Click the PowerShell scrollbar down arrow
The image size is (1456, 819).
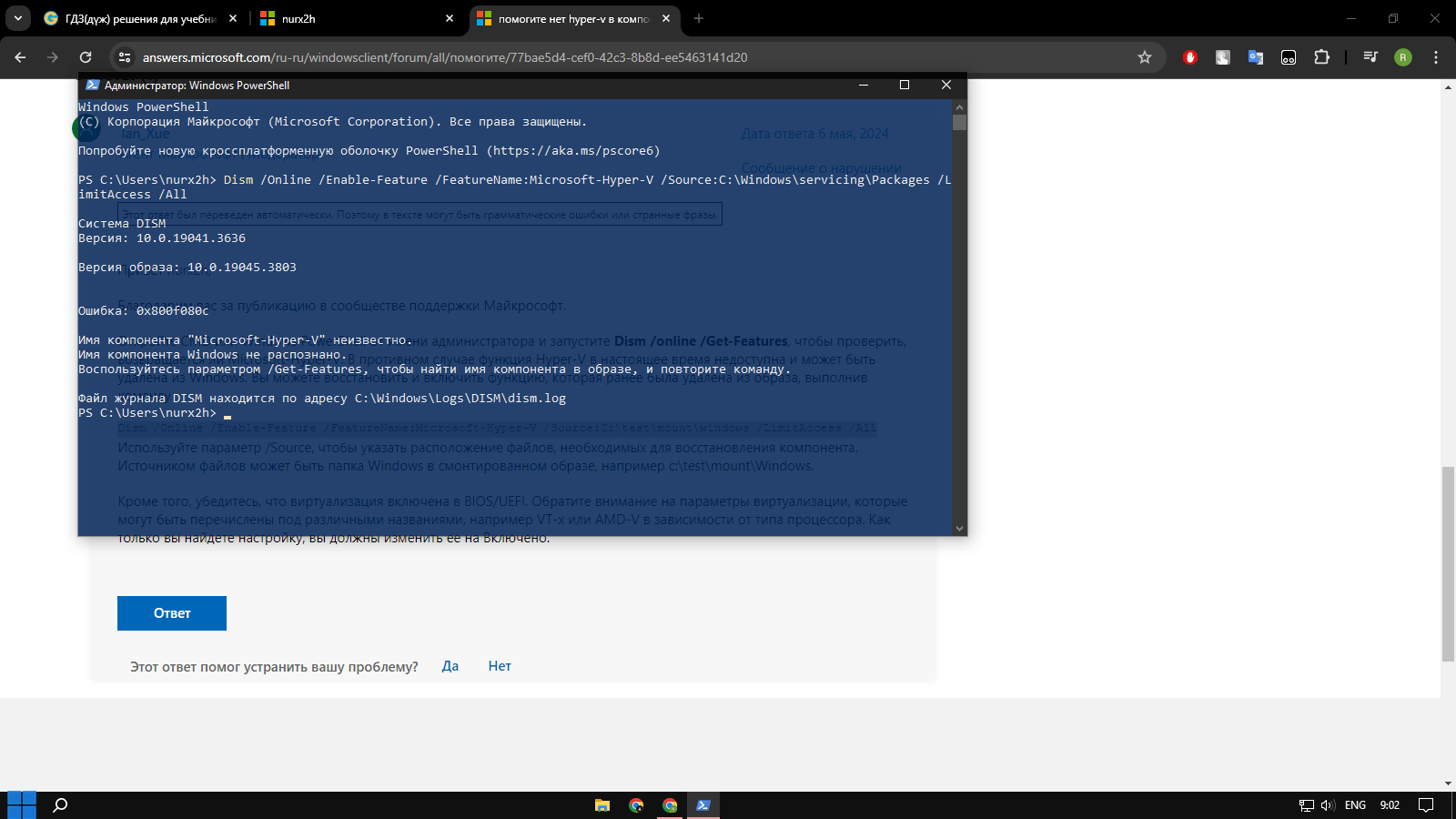(x=959, y=529)
